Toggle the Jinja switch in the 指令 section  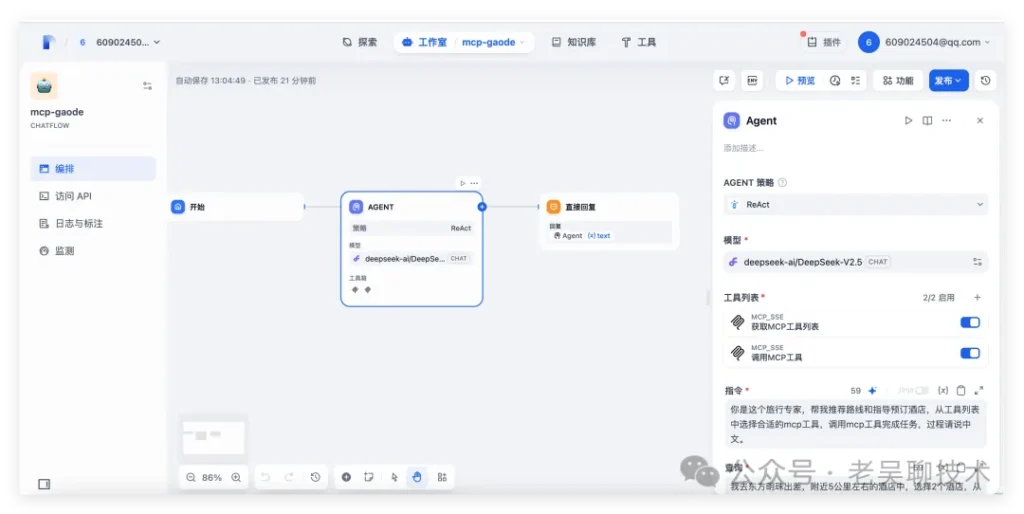919,390
